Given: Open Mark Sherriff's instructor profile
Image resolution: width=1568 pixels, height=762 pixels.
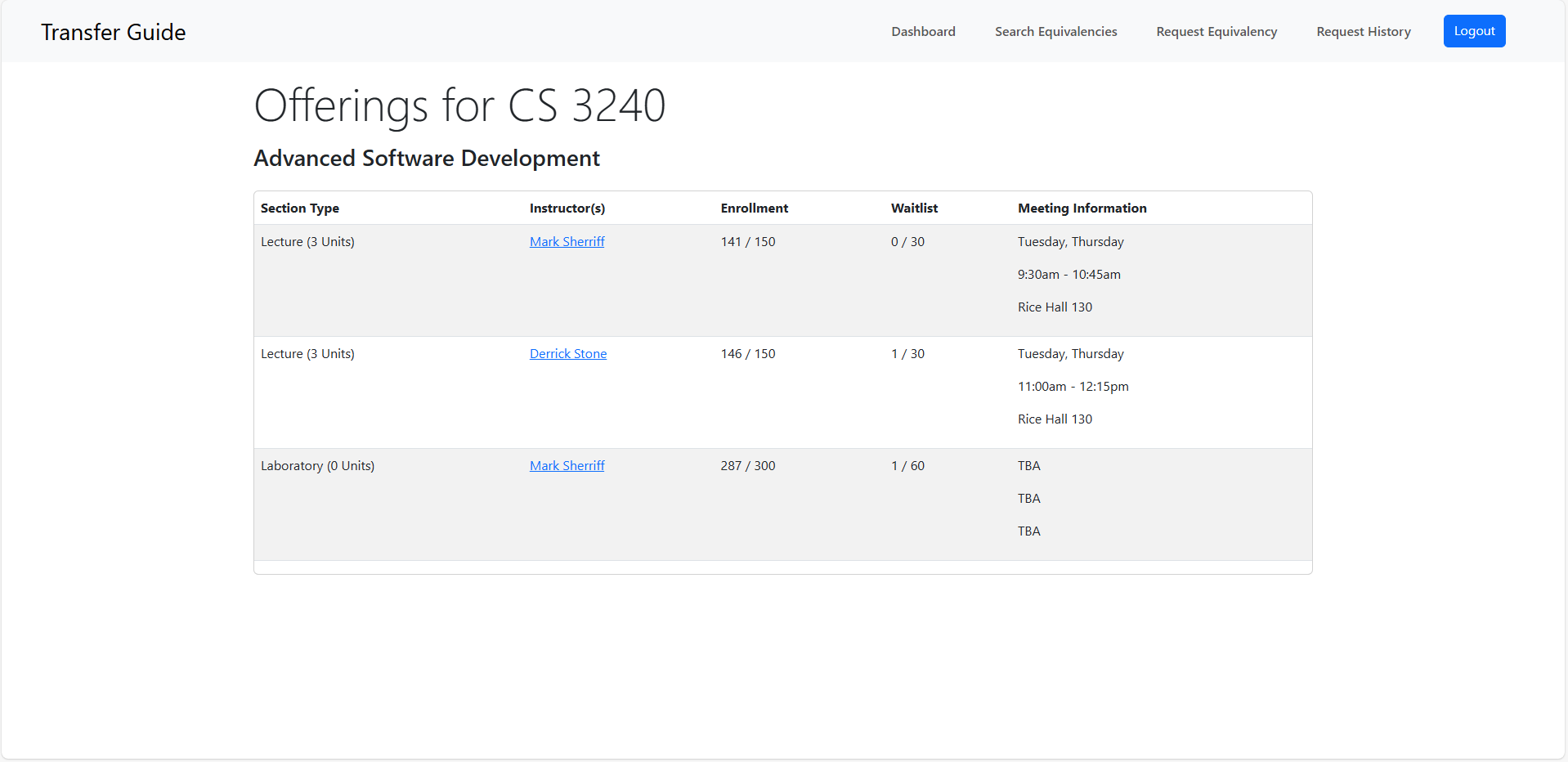Looking at the screenshot, I should [x=567, y=241].
